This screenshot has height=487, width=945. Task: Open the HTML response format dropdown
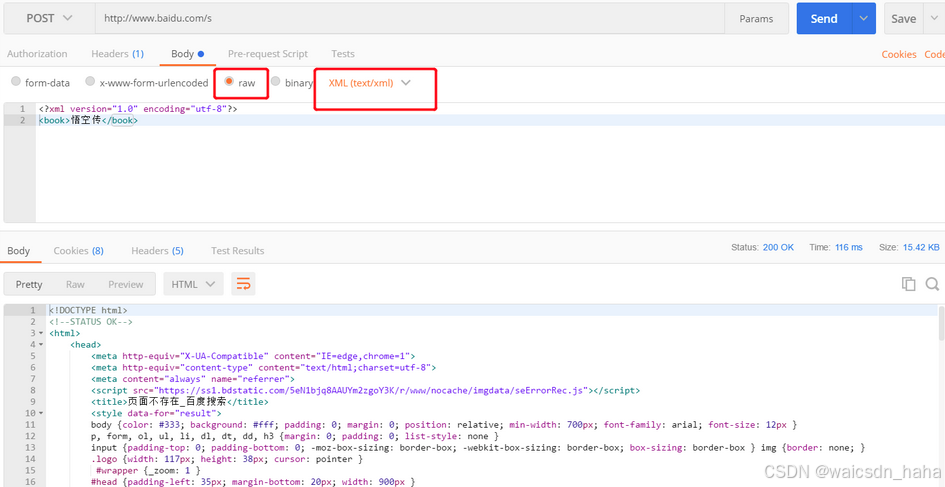(193, 284)
